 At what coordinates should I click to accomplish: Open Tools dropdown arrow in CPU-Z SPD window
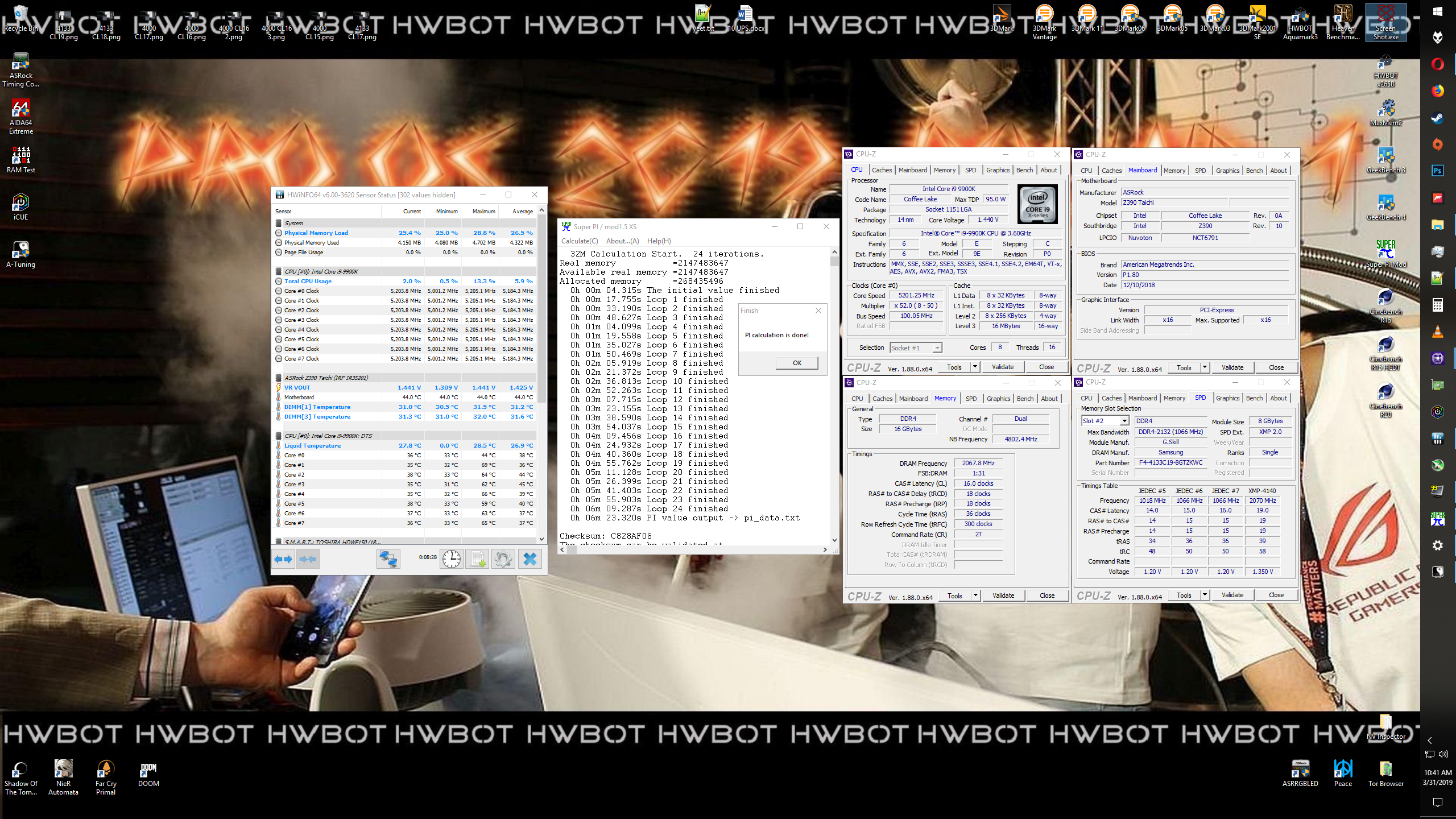(x=1205, y=595)
